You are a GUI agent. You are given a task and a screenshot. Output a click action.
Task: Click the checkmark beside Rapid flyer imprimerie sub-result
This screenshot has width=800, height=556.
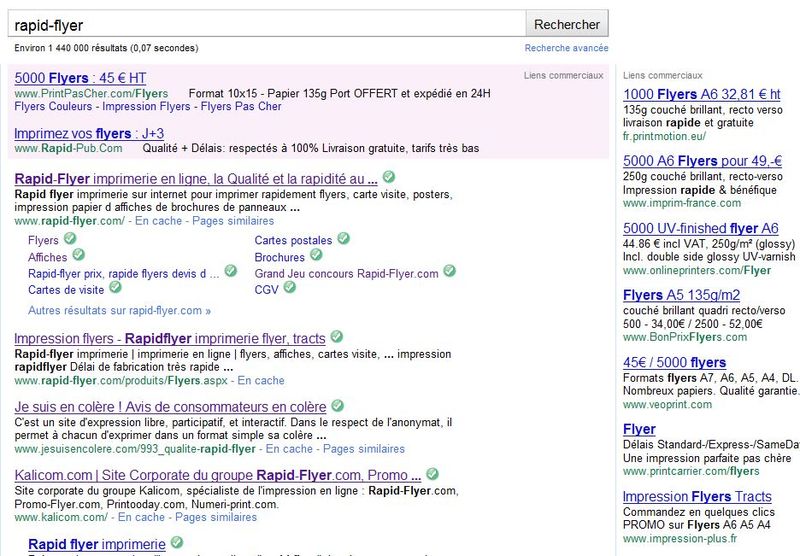coord(177,542)
